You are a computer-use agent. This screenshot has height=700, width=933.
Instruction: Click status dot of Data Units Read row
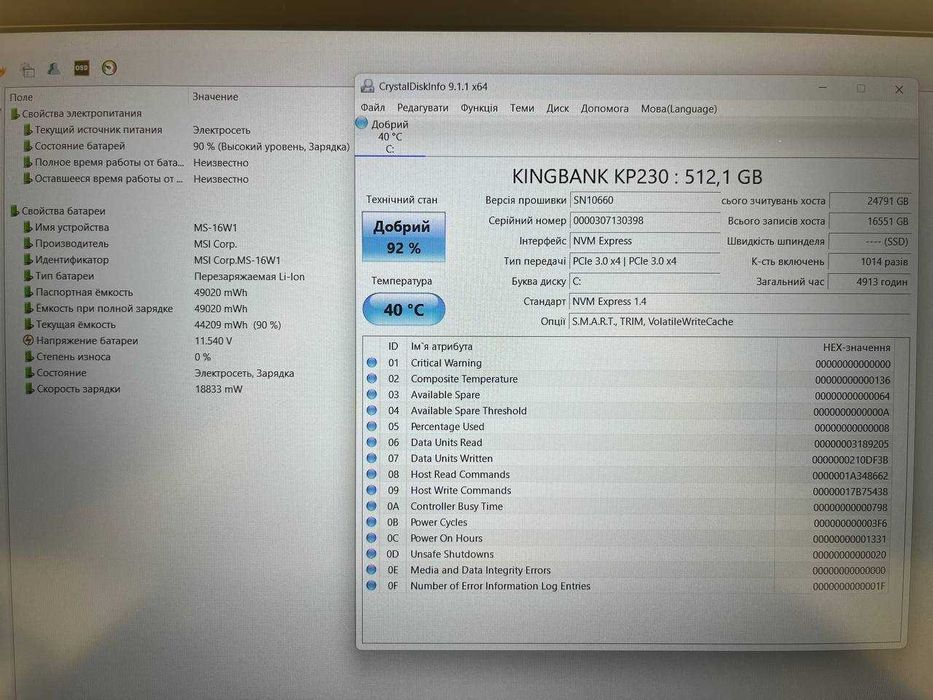[x=372, y=442]
